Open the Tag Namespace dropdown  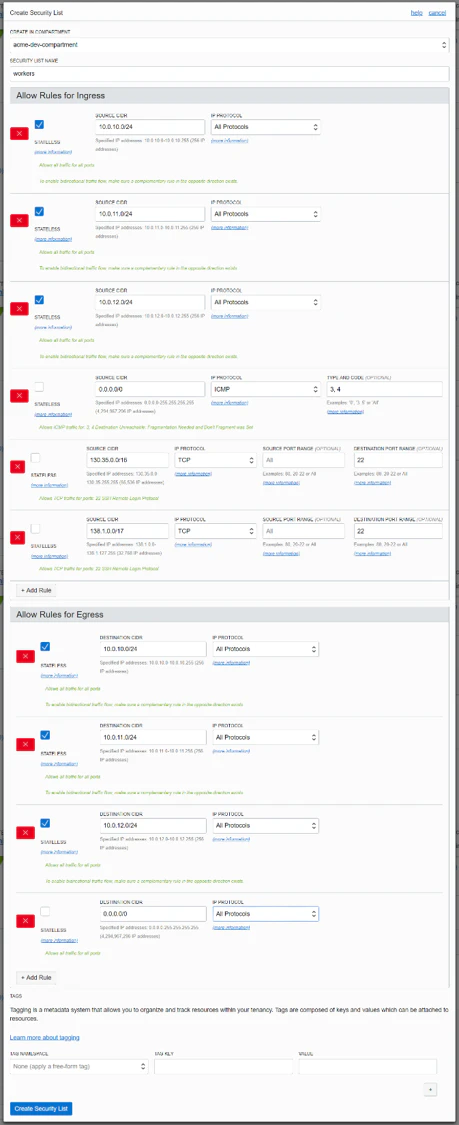point(79,1066)
